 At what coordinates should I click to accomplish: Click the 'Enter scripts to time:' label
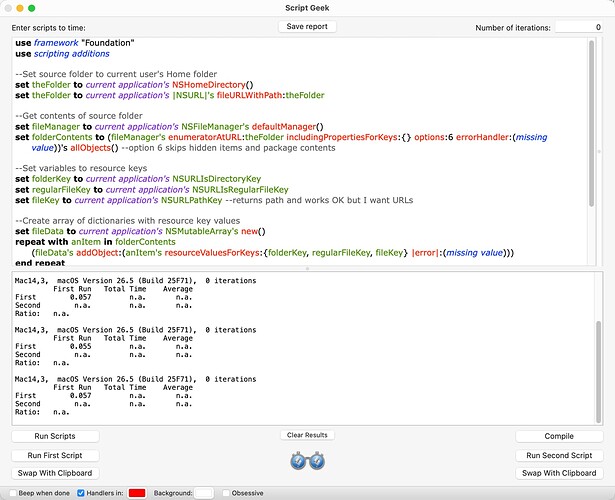pyautogui.click(x=49, y=28)
